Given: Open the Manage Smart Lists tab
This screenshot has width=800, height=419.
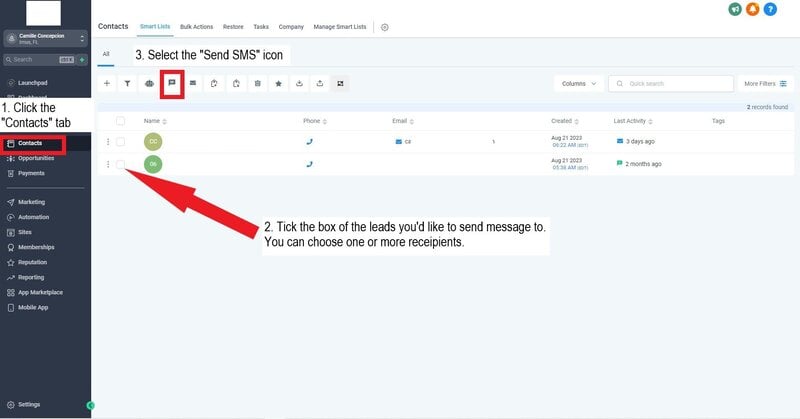Looking at the screenshot, I should pos(340,27).
